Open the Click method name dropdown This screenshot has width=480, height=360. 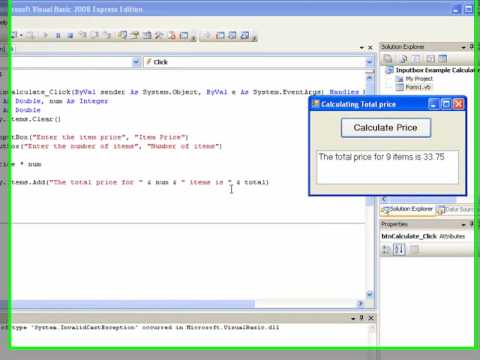[x=369, y=62]
